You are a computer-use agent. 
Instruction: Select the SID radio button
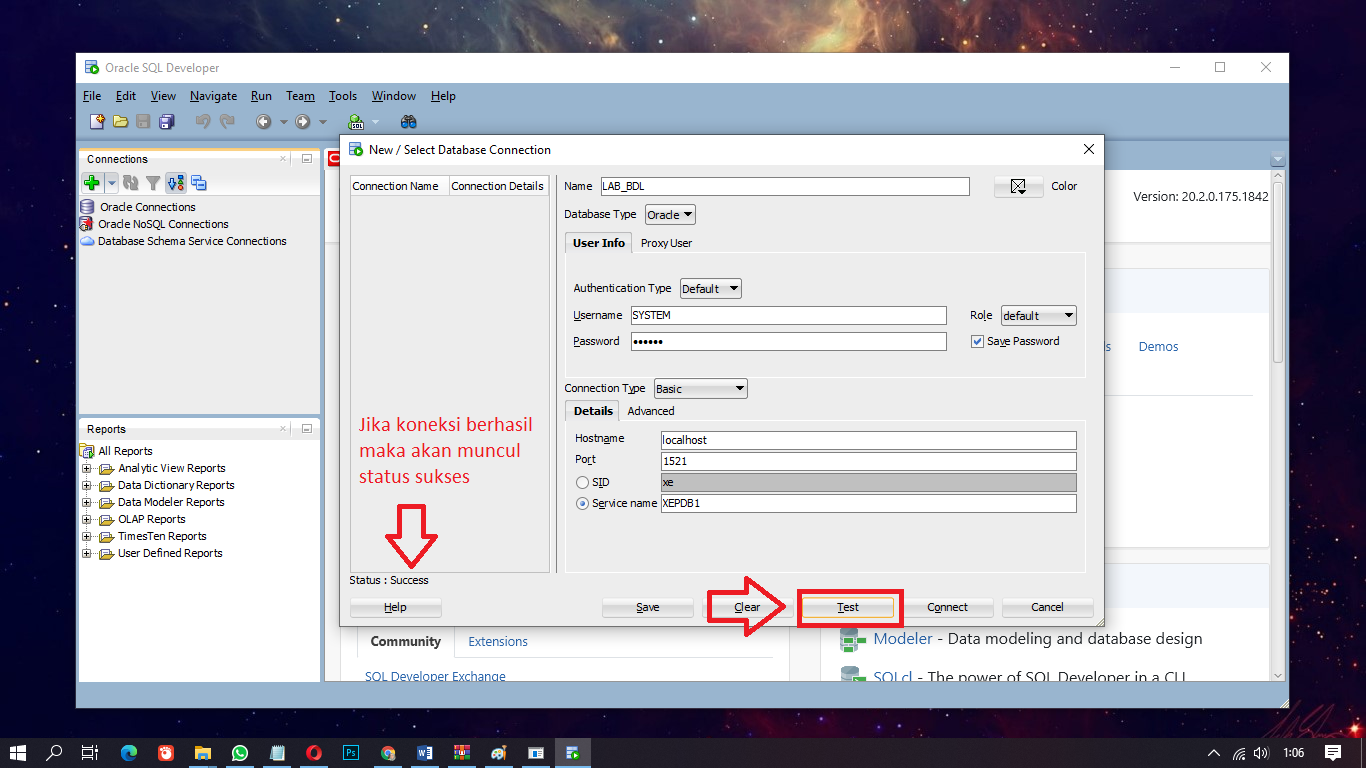582,483
